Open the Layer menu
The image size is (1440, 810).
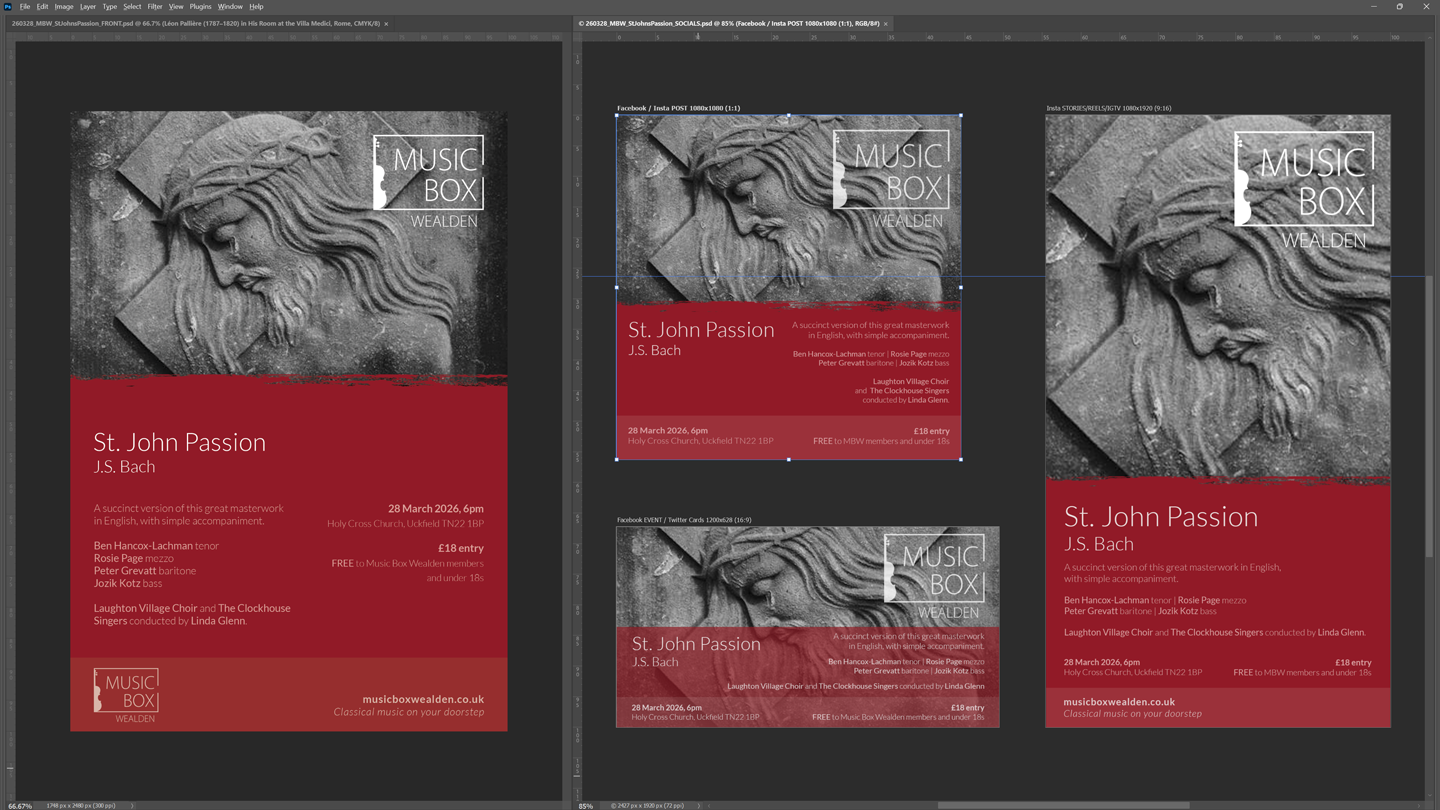[87, 6]
